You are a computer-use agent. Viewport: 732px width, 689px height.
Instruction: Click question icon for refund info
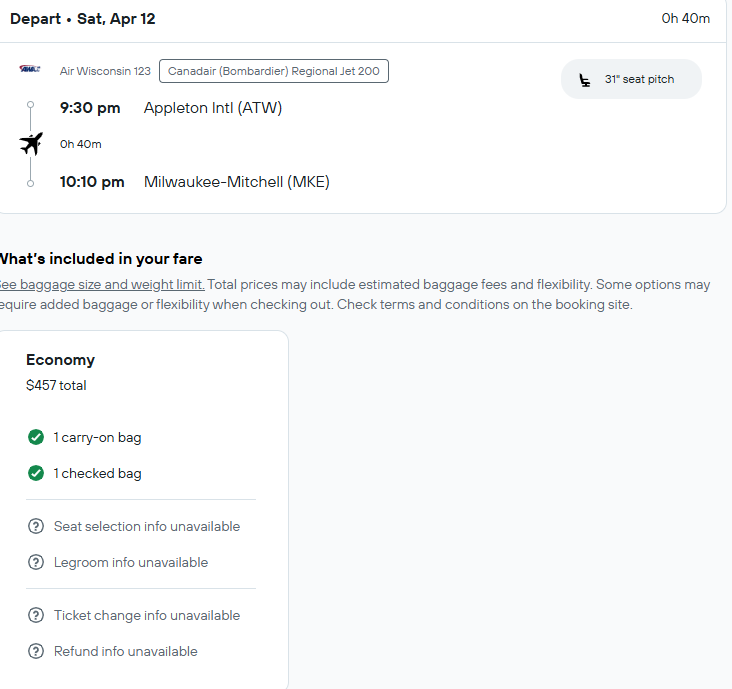[x=36, y=651]
